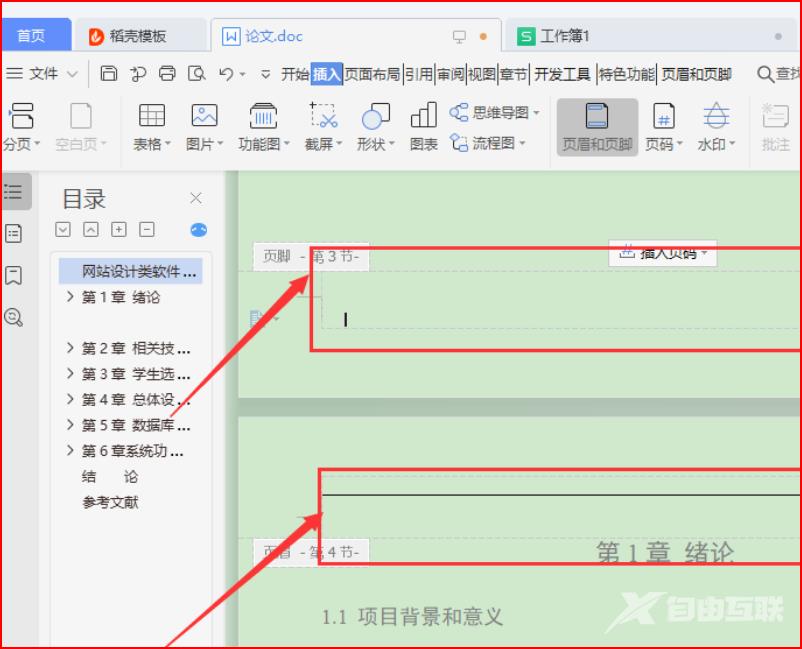Click the export to PDF icon

point(138,74)
